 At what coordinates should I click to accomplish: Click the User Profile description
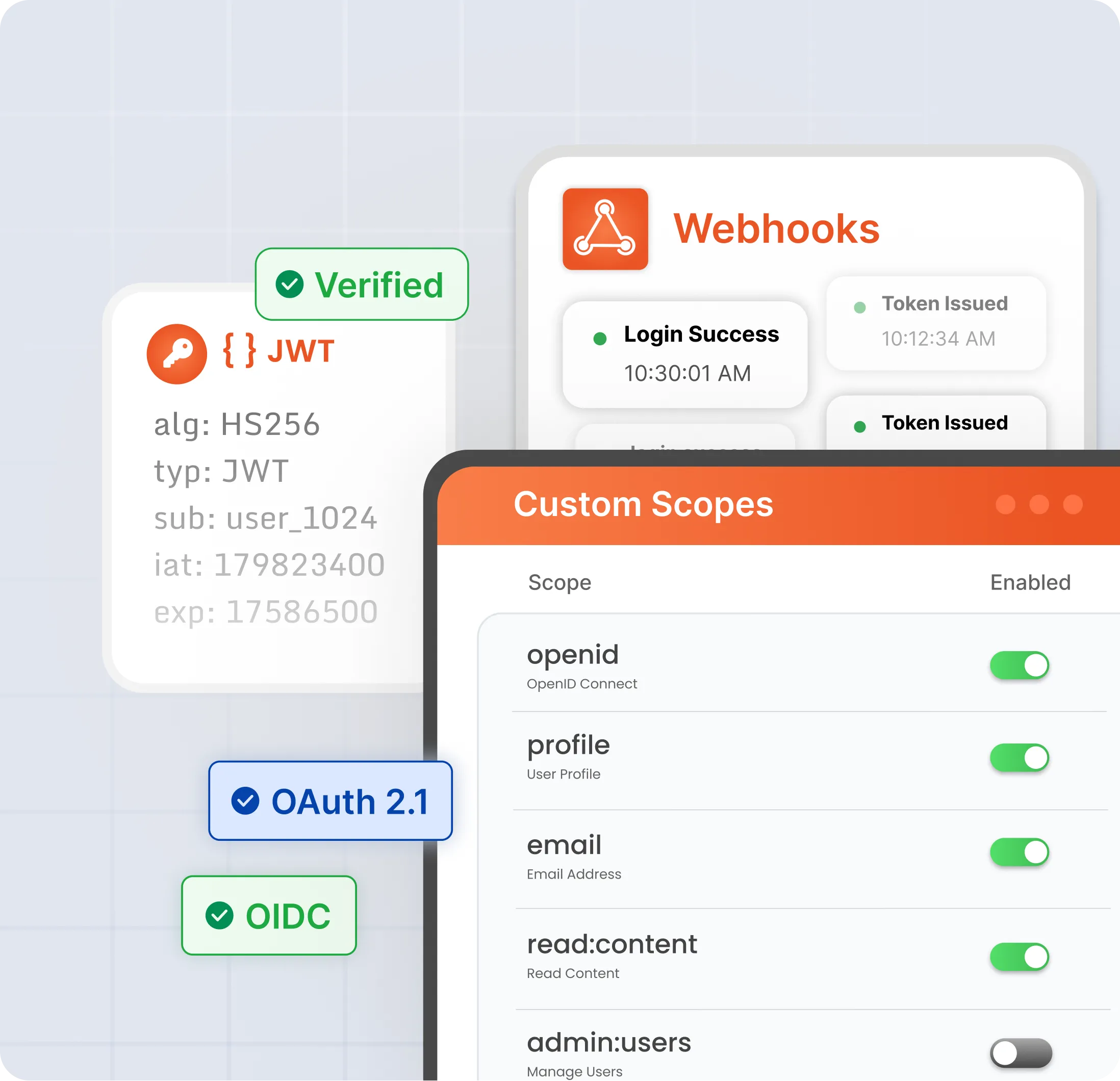pyautogui.click(x=564, y=774)
